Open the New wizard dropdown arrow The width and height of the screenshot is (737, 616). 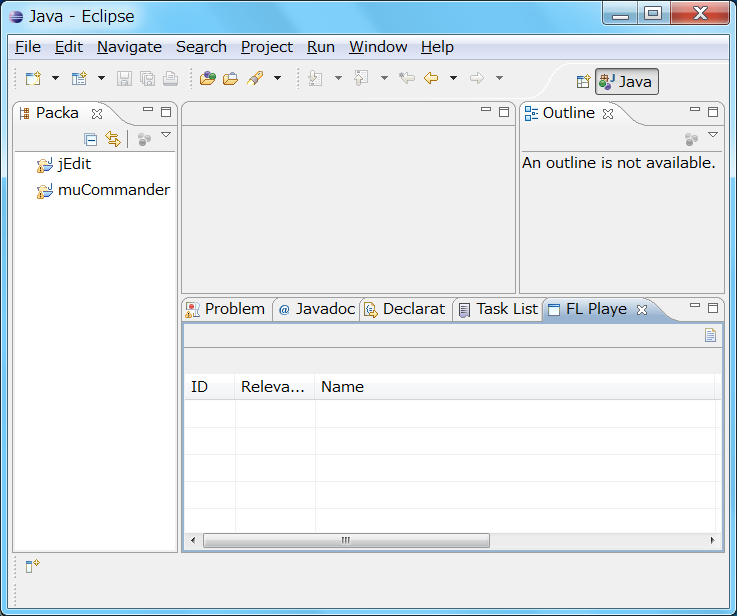click(55, 78)
